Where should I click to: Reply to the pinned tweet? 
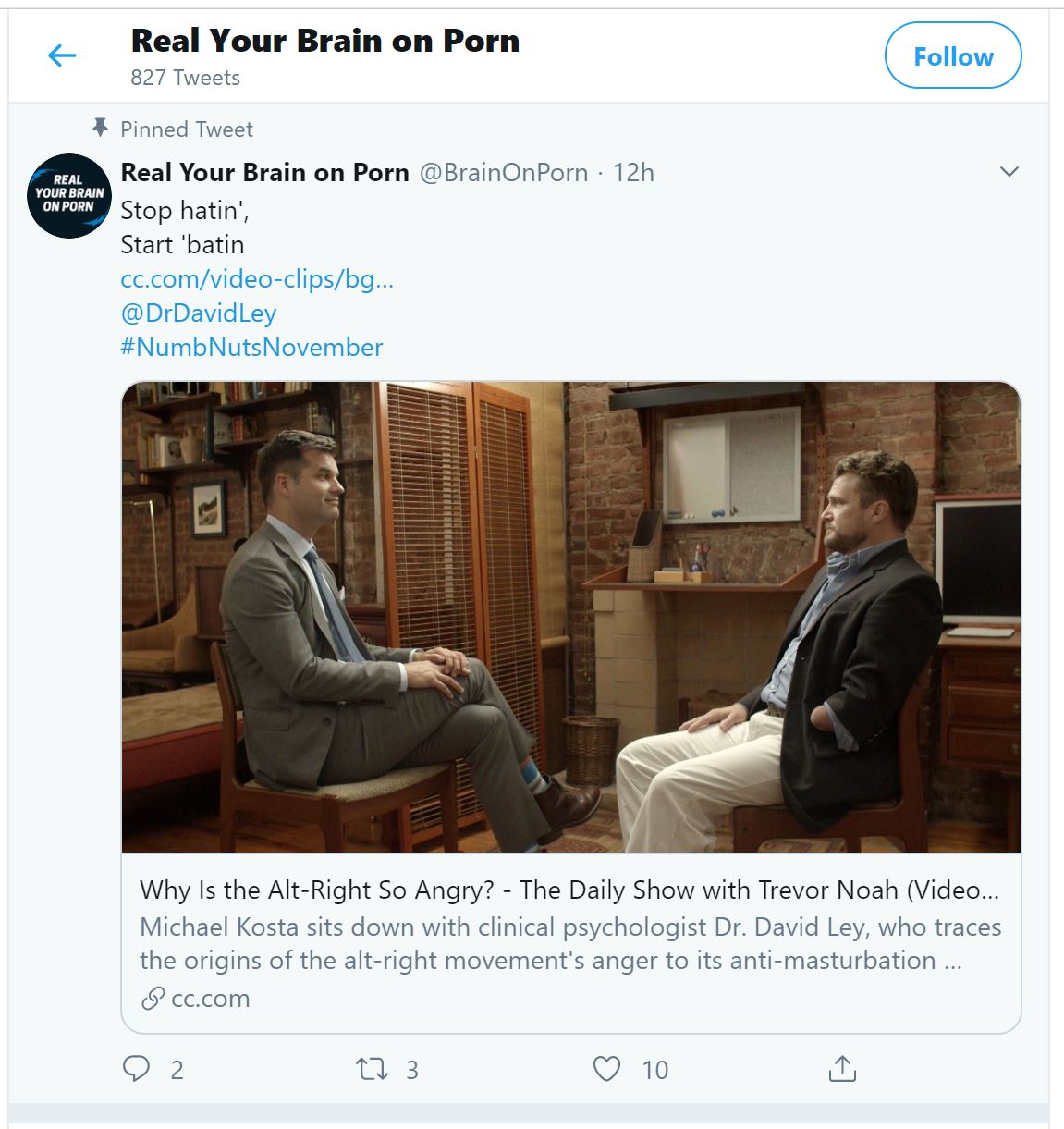[137, 1069]
